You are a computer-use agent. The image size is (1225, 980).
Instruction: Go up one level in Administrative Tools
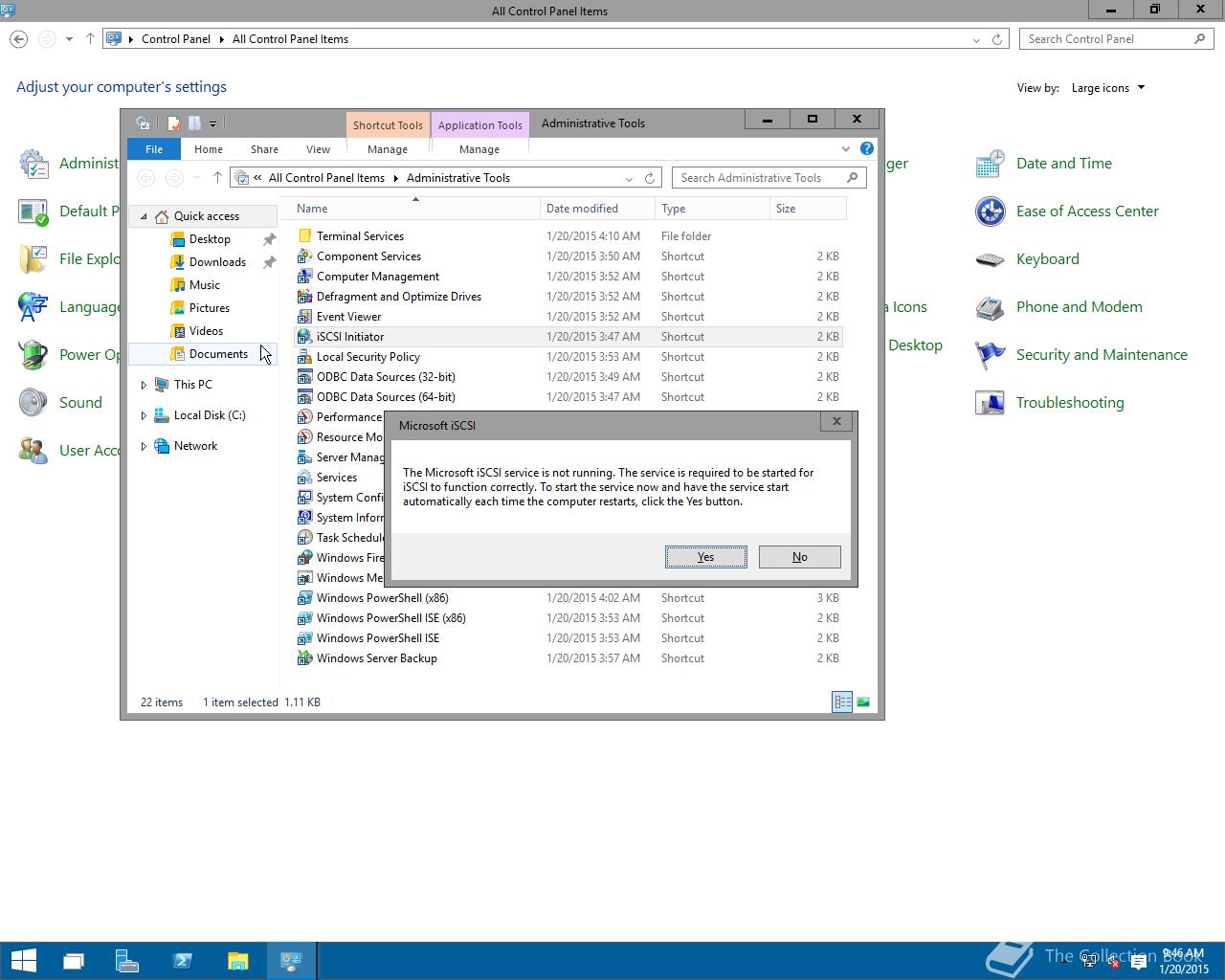[217, 178]
